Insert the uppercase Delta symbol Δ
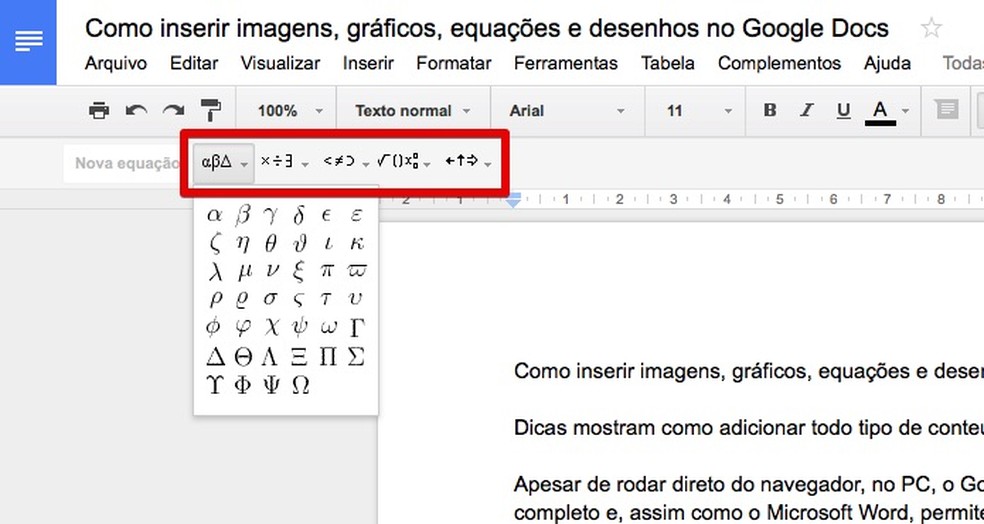Screen dimensions: 984x524 [x=215, y=356]
